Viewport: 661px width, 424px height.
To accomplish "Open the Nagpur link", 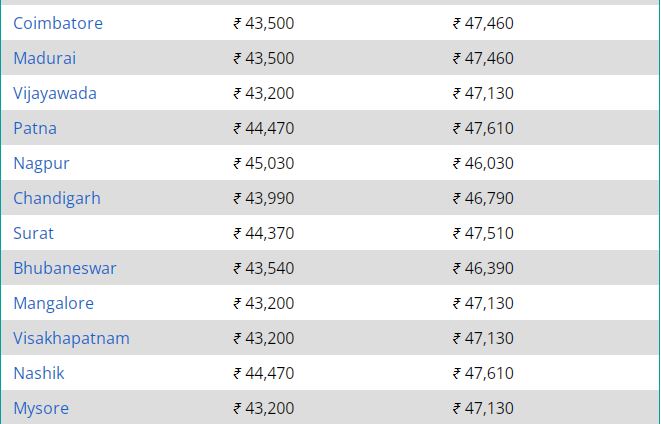I will pos(41,163).
